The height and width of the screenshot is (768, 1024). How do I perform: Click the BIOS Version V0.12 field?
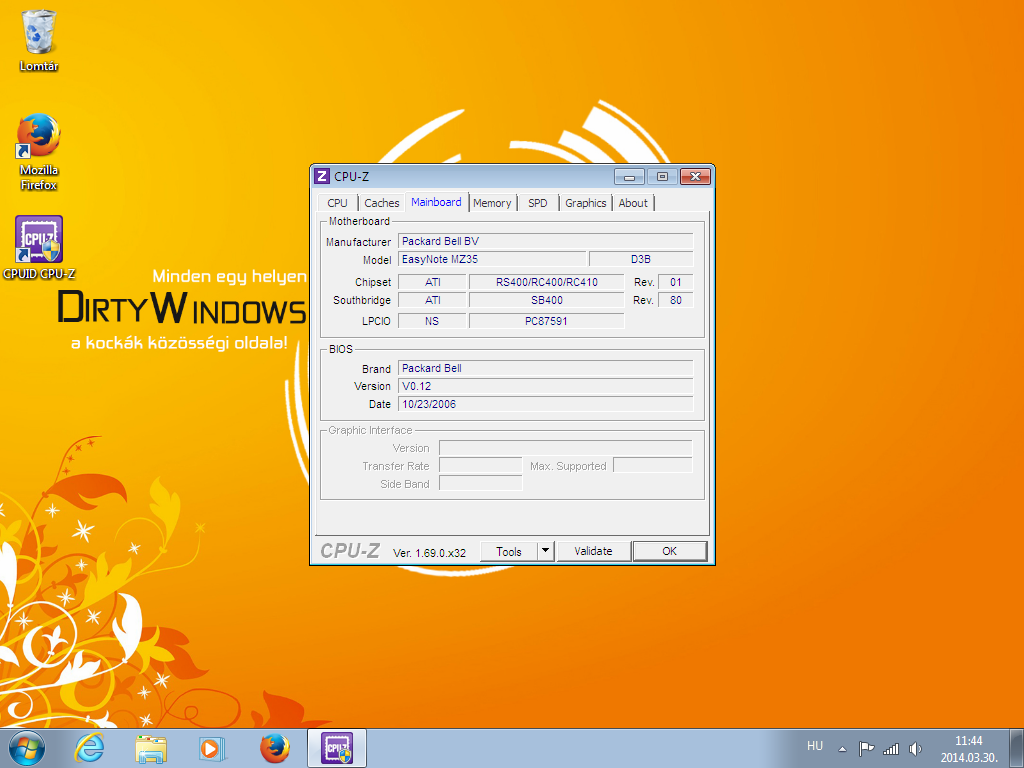545,387
